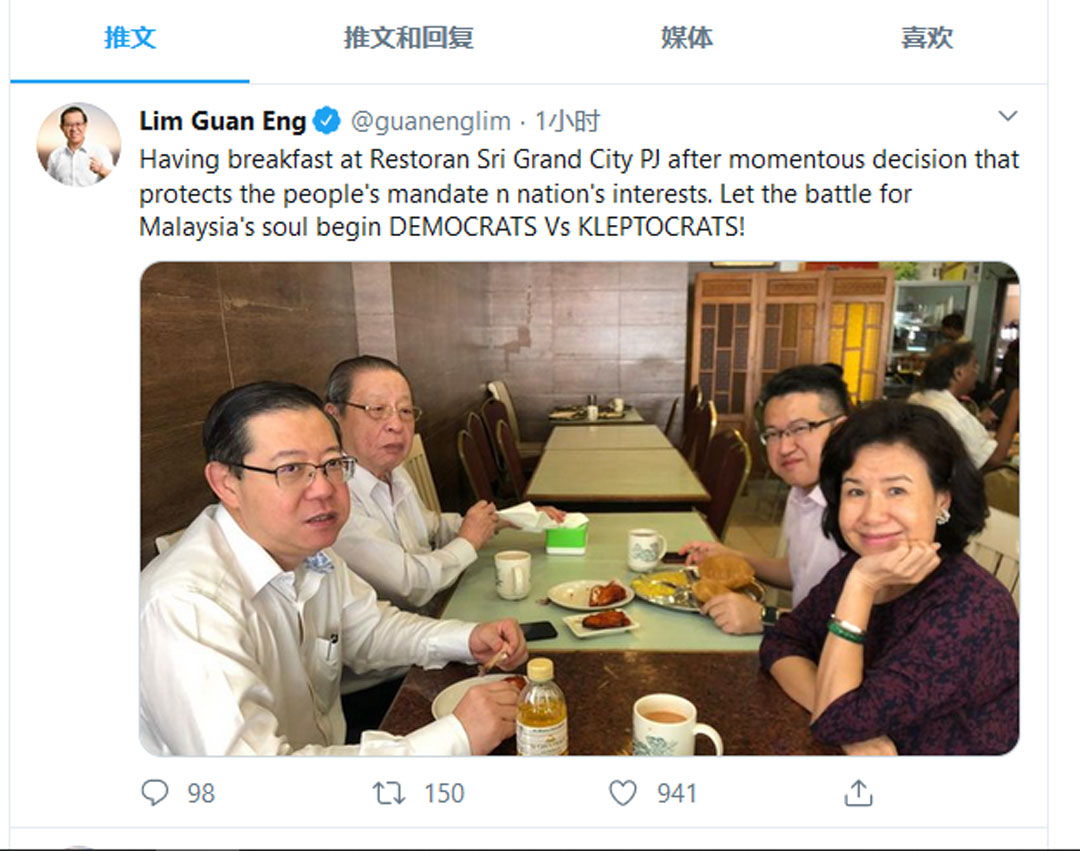
Task: Click the blue verified badge
Action: (326, 121)
